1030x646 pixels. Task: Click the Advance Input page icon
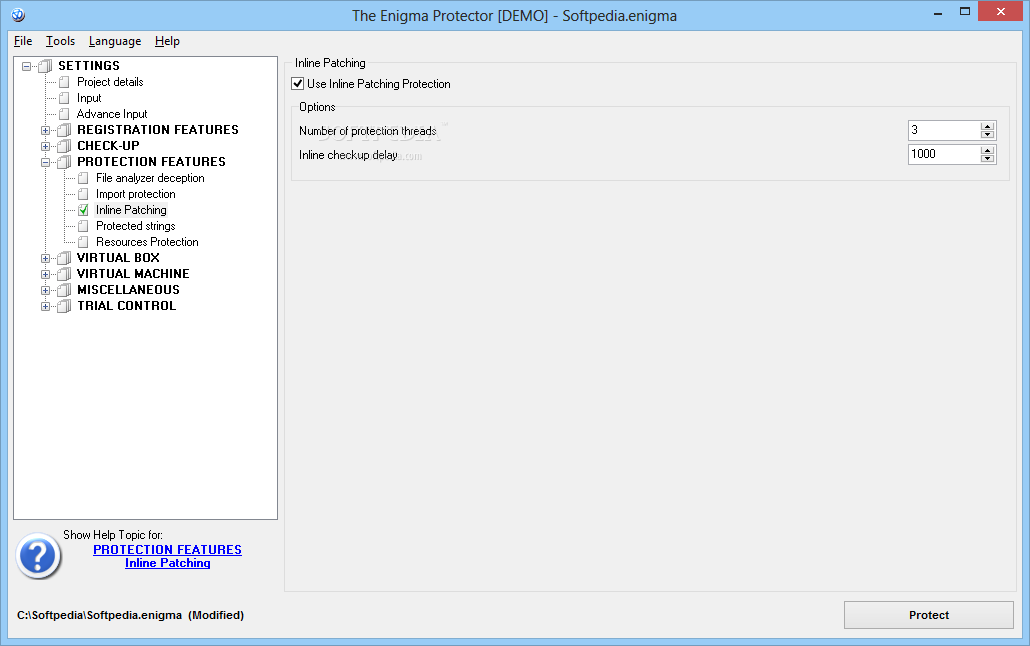click(64, 114)
